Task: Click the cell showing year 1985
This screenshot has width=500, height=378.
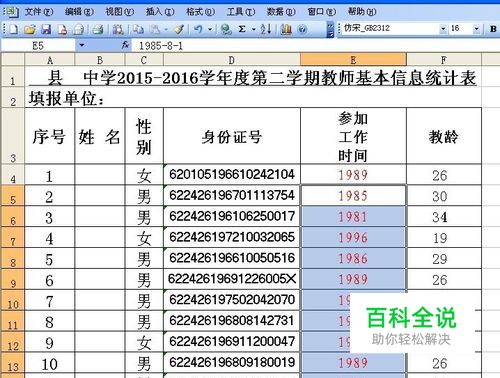Action: pyautogui.click(x=353, y=196)
